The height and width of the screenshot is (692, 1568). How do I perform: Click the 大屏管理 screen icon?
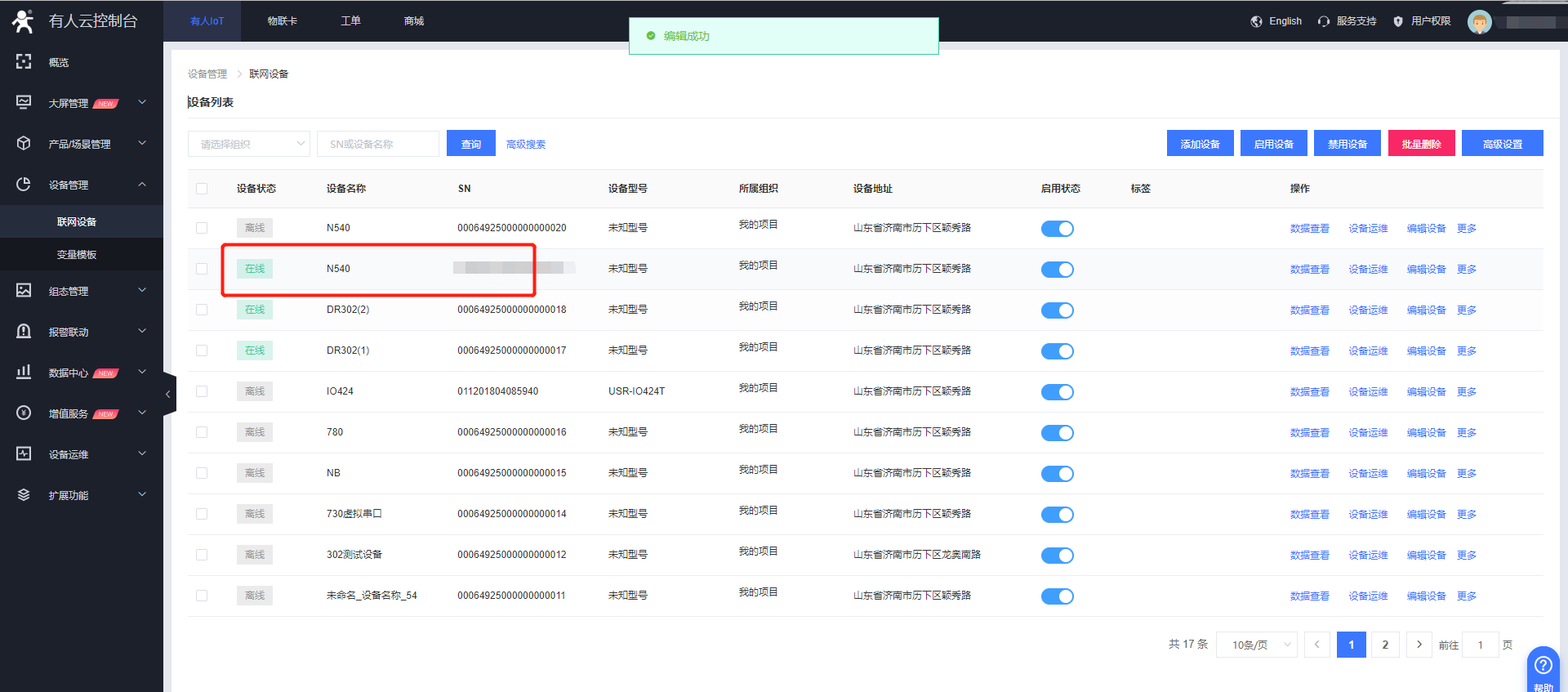point(24,102)
